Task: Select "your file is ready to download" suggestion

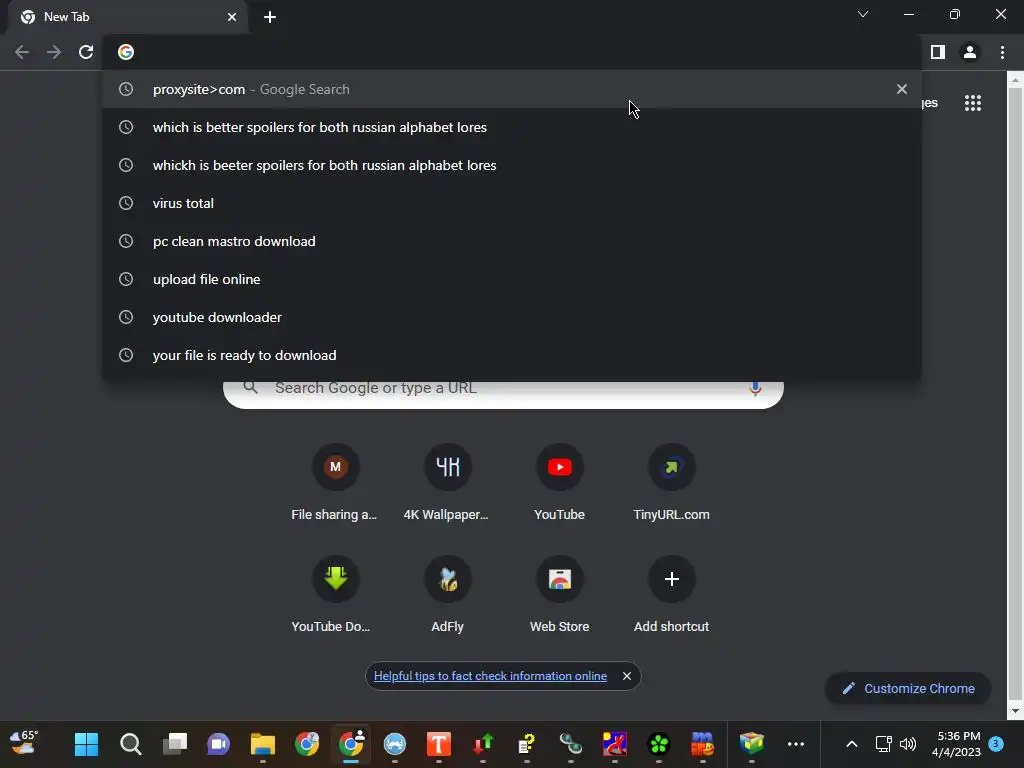Action: pos(512,355)
